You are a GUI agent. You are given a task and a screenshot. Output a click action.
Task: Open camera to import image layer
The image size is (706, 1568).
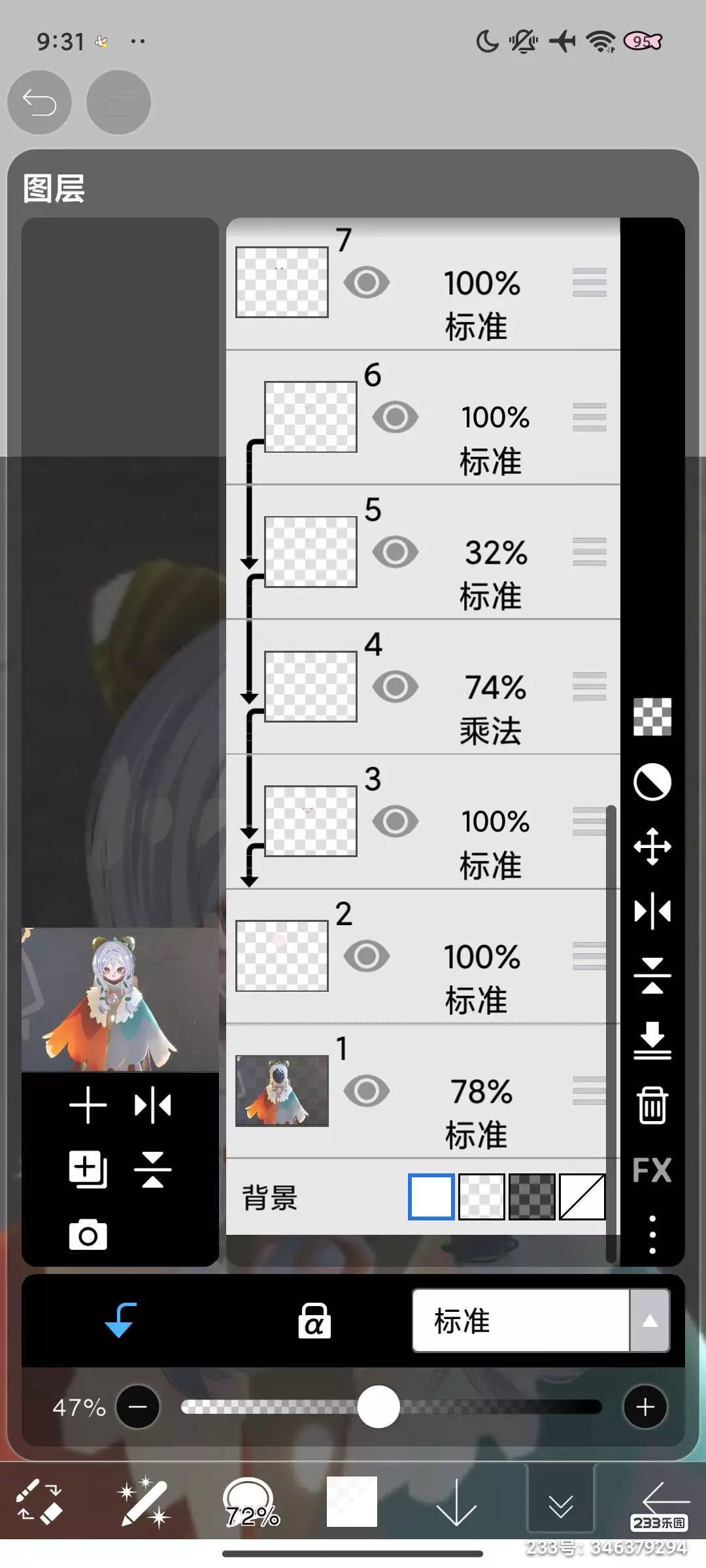click(88, 1235)
